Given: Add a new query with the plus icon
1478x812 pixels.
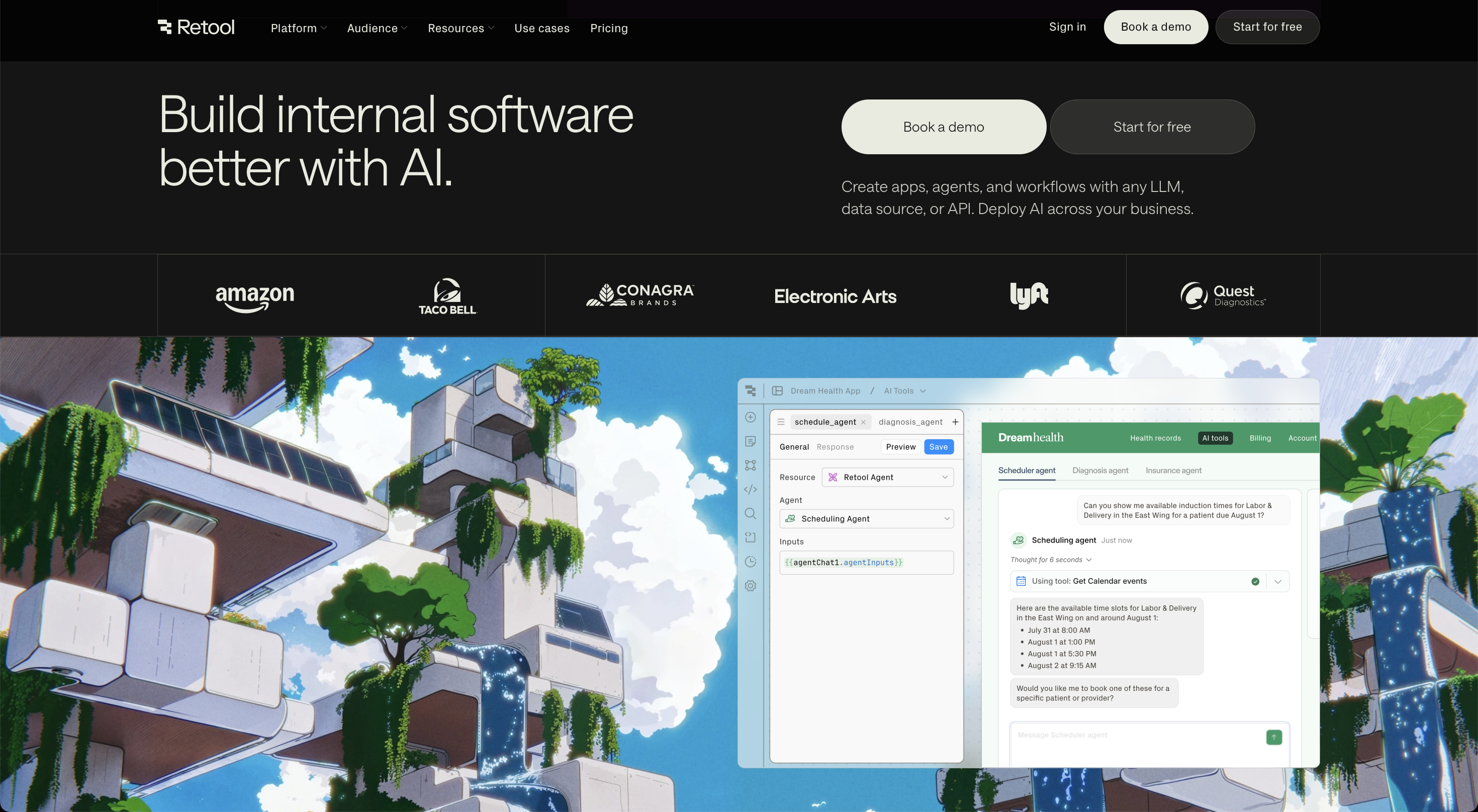Looking at the screenshot, I should click(x=955, y=422).
